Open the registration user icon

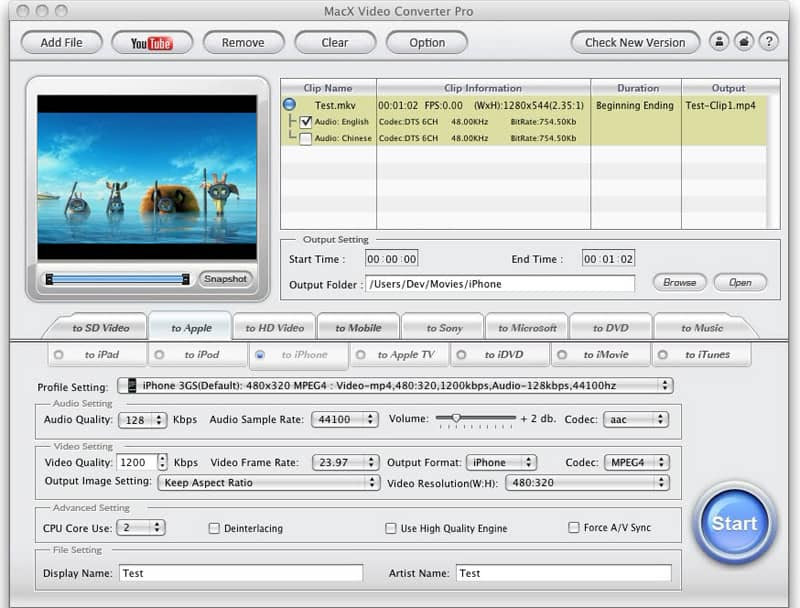pos(719,42)
